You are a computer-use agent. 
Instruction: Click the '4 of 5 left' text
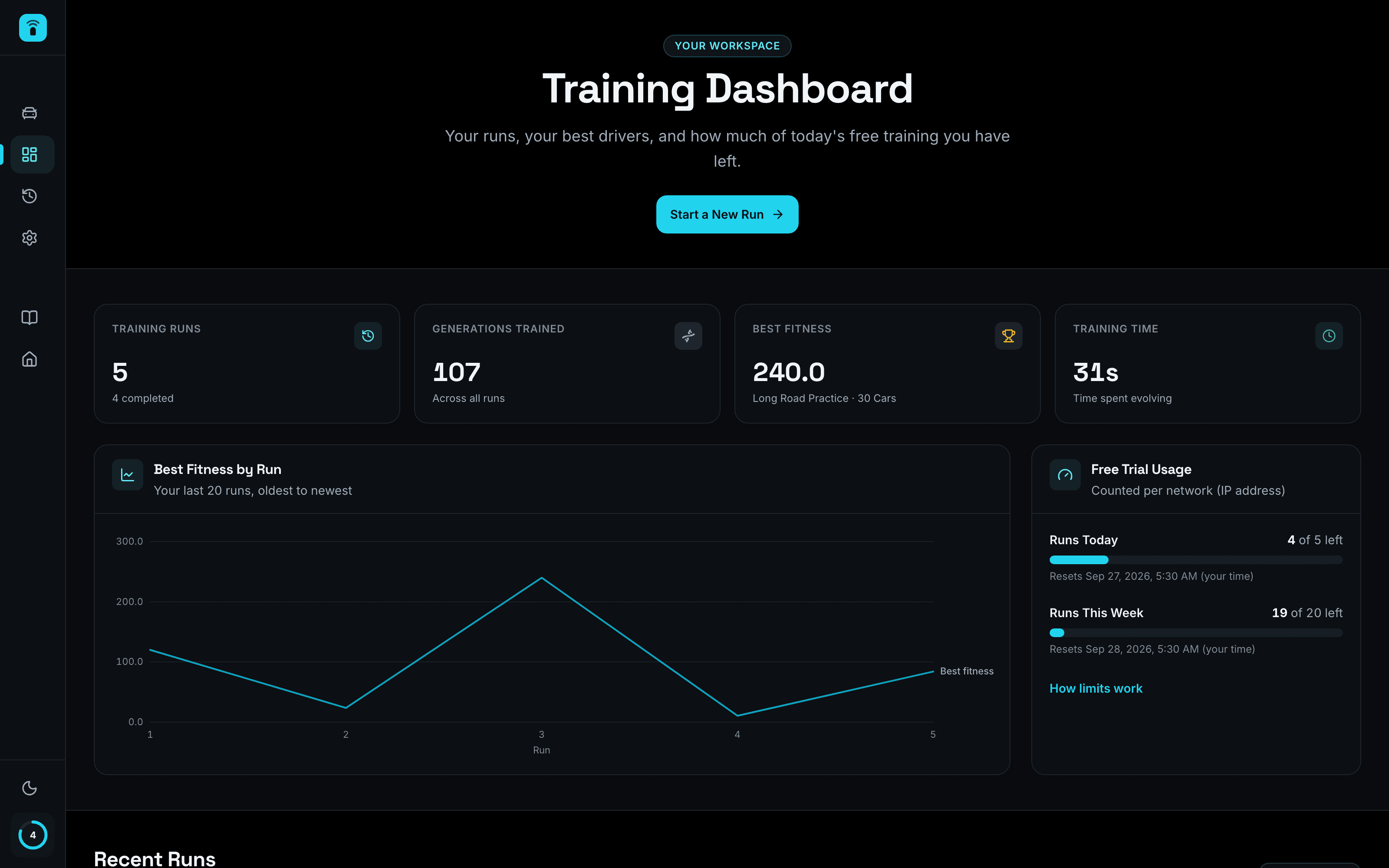pyautogui.click(x=1314, y=540)
